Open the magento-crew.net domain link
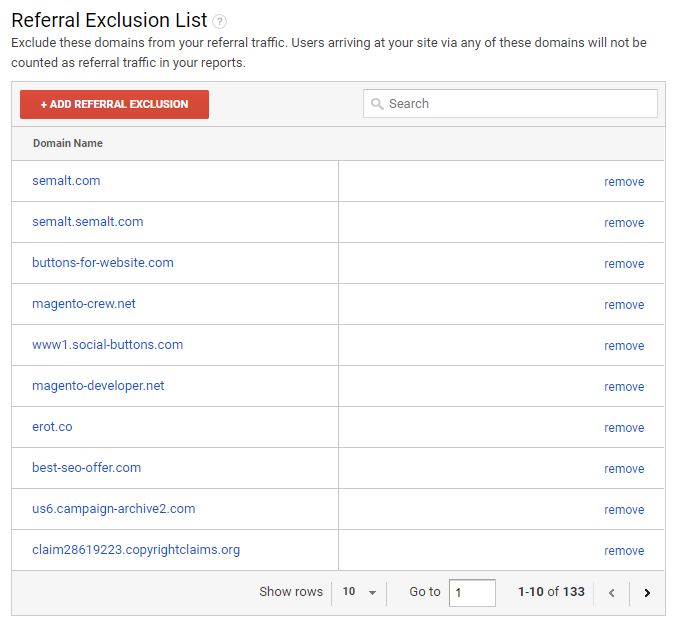This screenshot has height=634, width=677. [84, 304]
